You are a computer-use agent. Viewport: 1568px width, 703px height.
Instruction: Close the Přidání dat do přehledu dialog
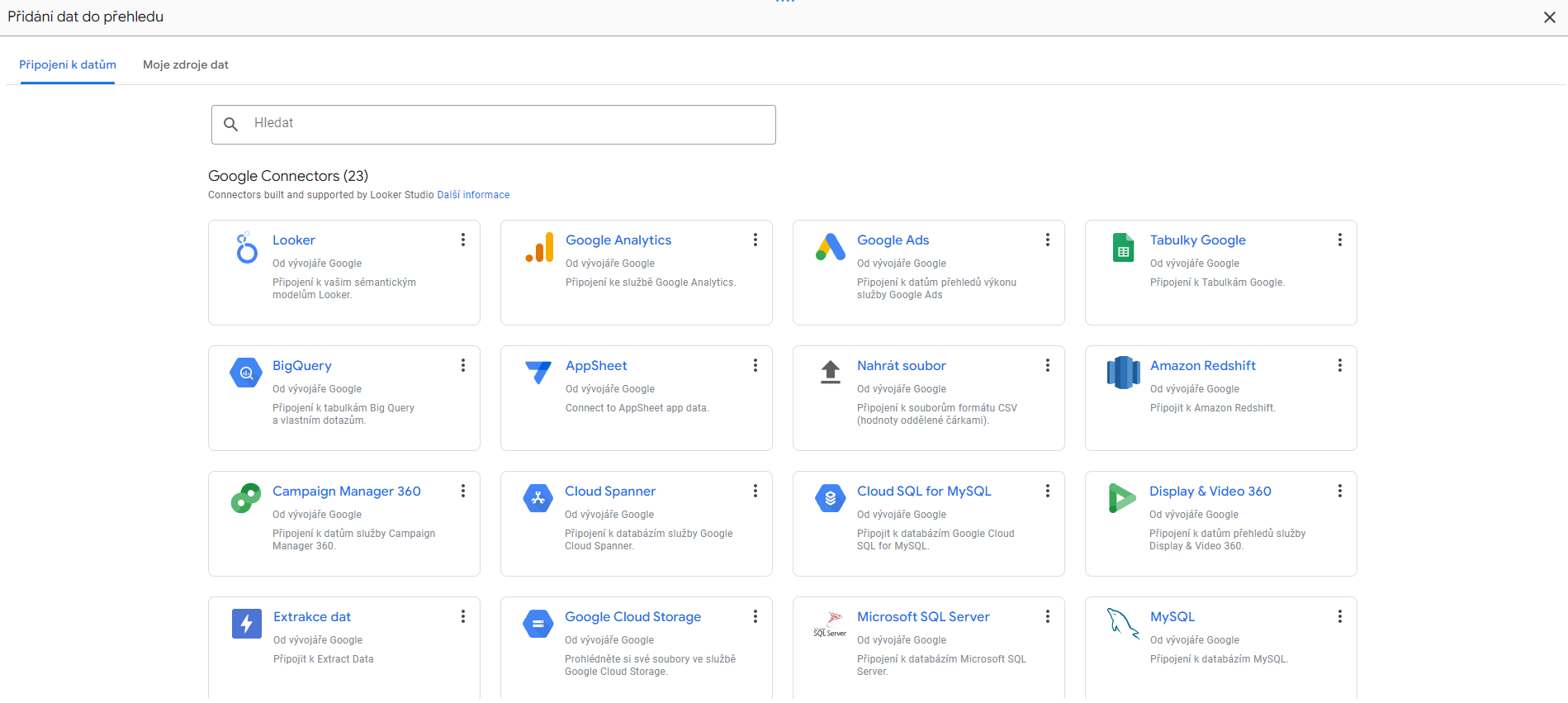click(1550, 17)
